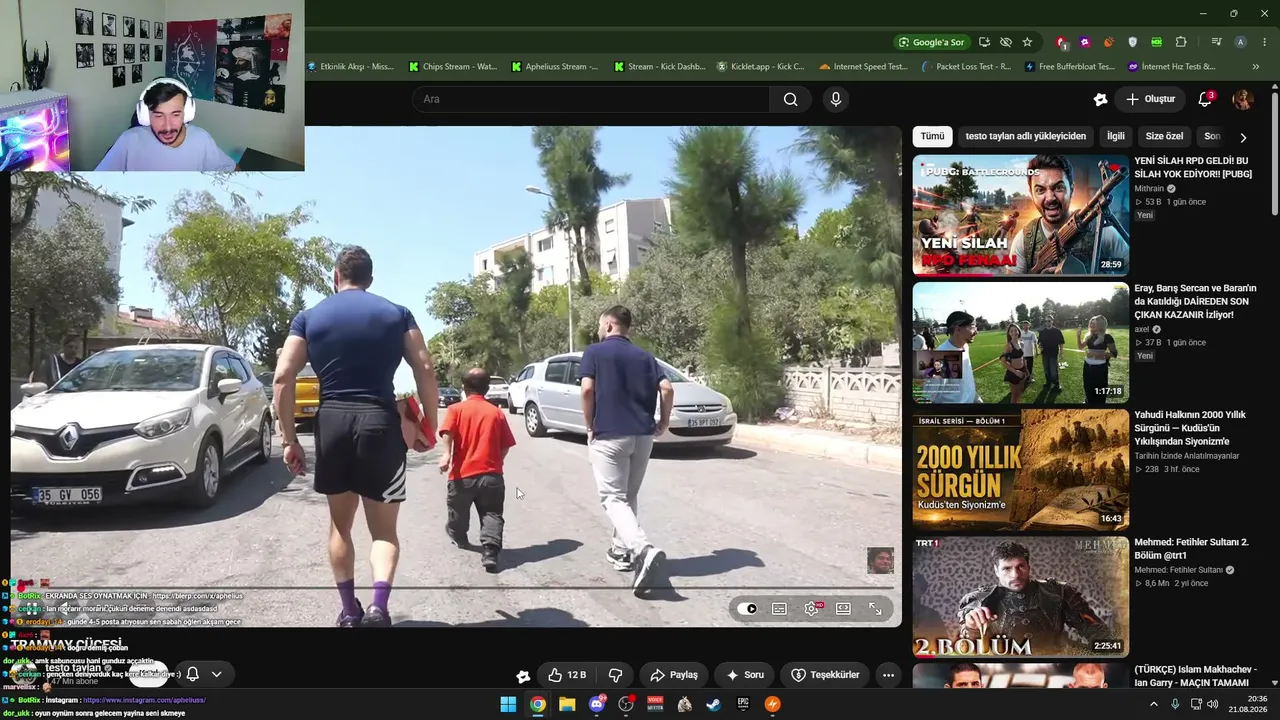Open 'YENİ SİLAH RPD GELDİ' video thumbnail

pyautogui.click(x=1020, y=215)
